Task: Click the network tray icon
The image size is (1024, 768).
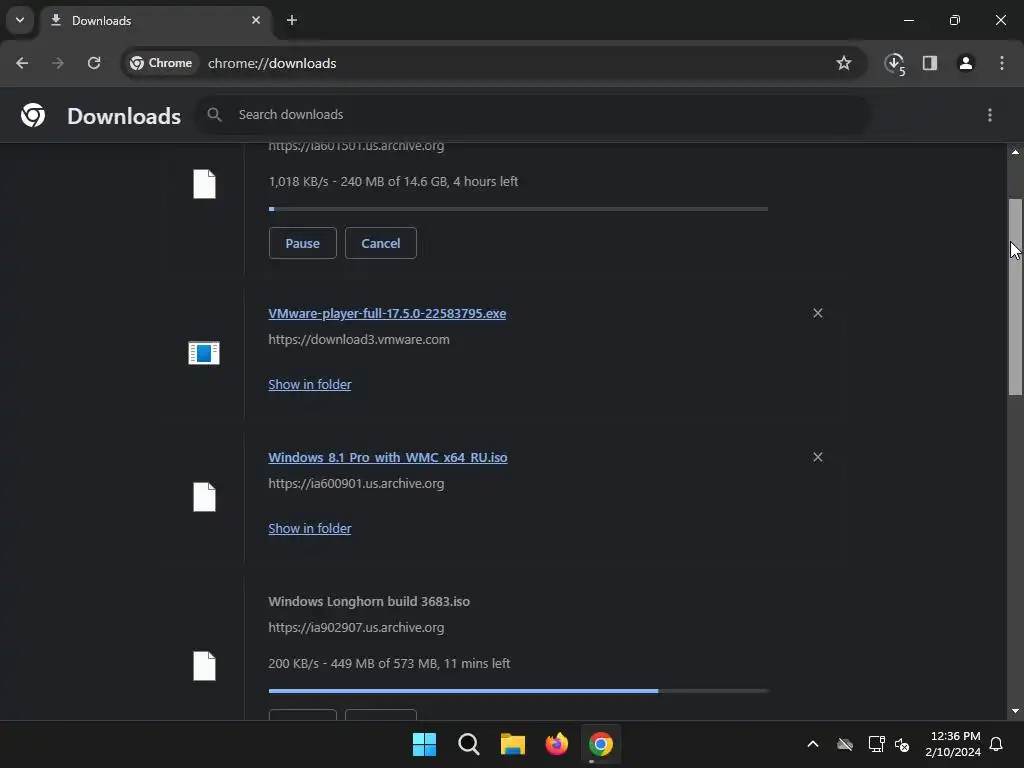Action: pos(876,744)
